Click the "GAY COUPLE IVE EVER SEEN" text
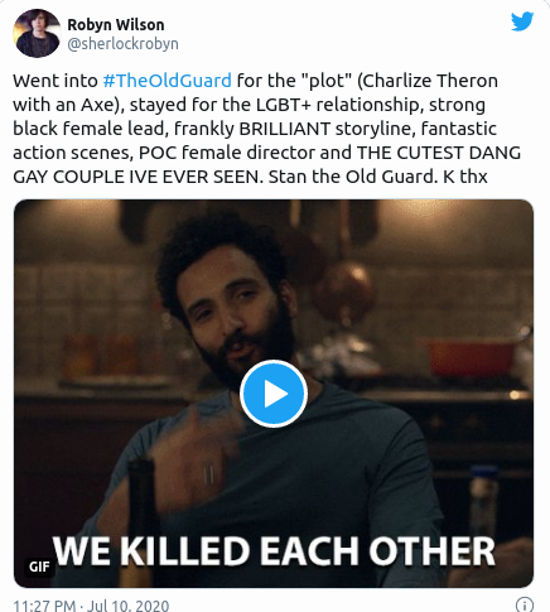550x612 pixels. click(135, 177)
